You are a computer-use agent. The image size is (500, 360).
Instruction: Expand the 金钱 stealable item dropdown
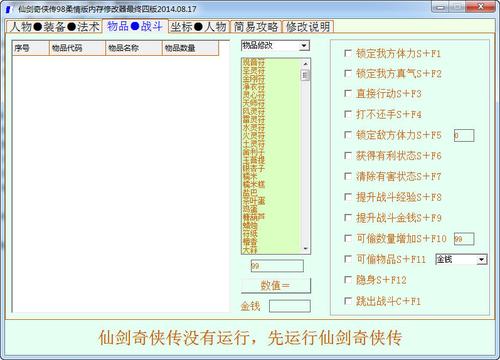(x=481, y=259)
